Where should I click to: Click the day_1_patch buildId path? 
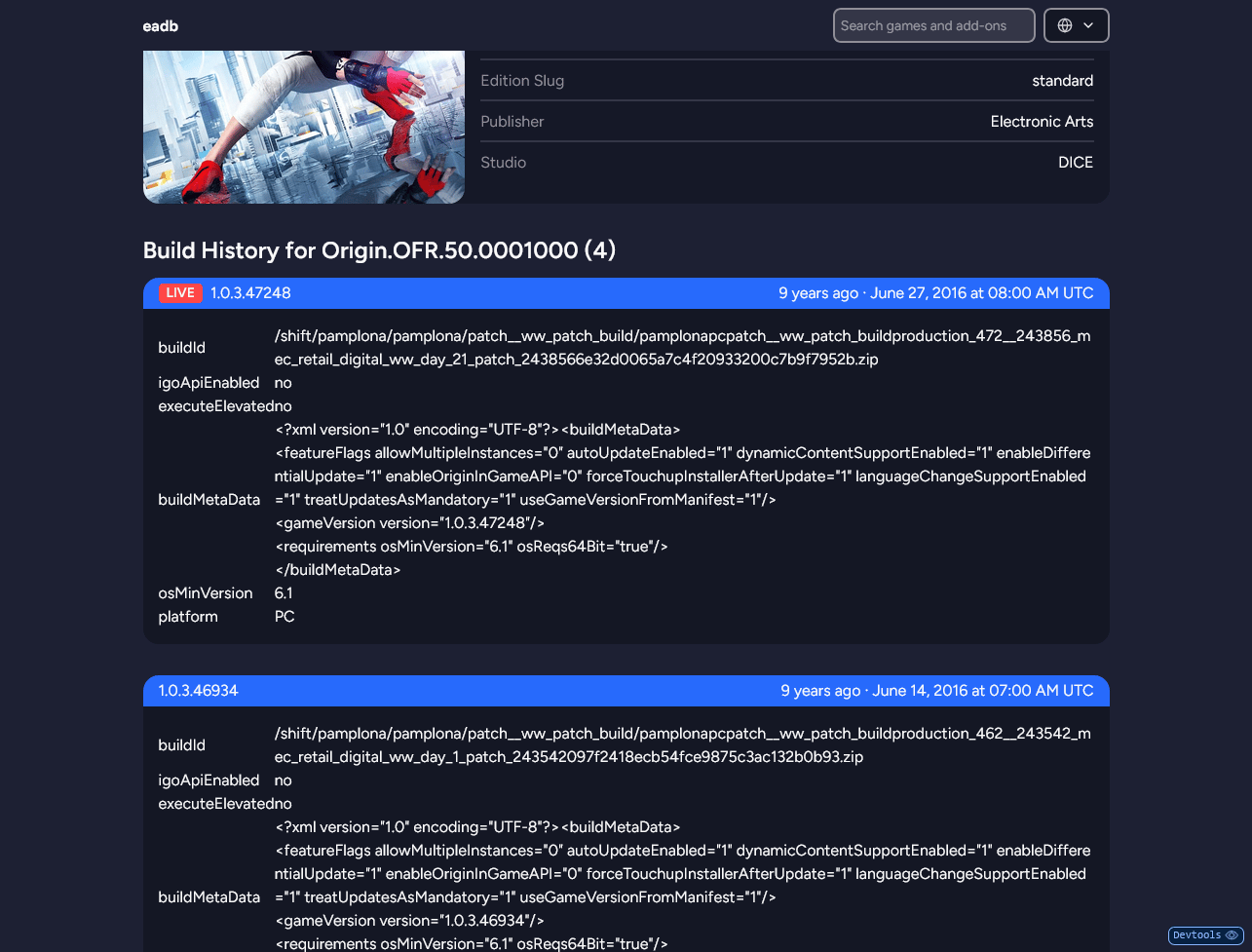[x=682, y=745]
